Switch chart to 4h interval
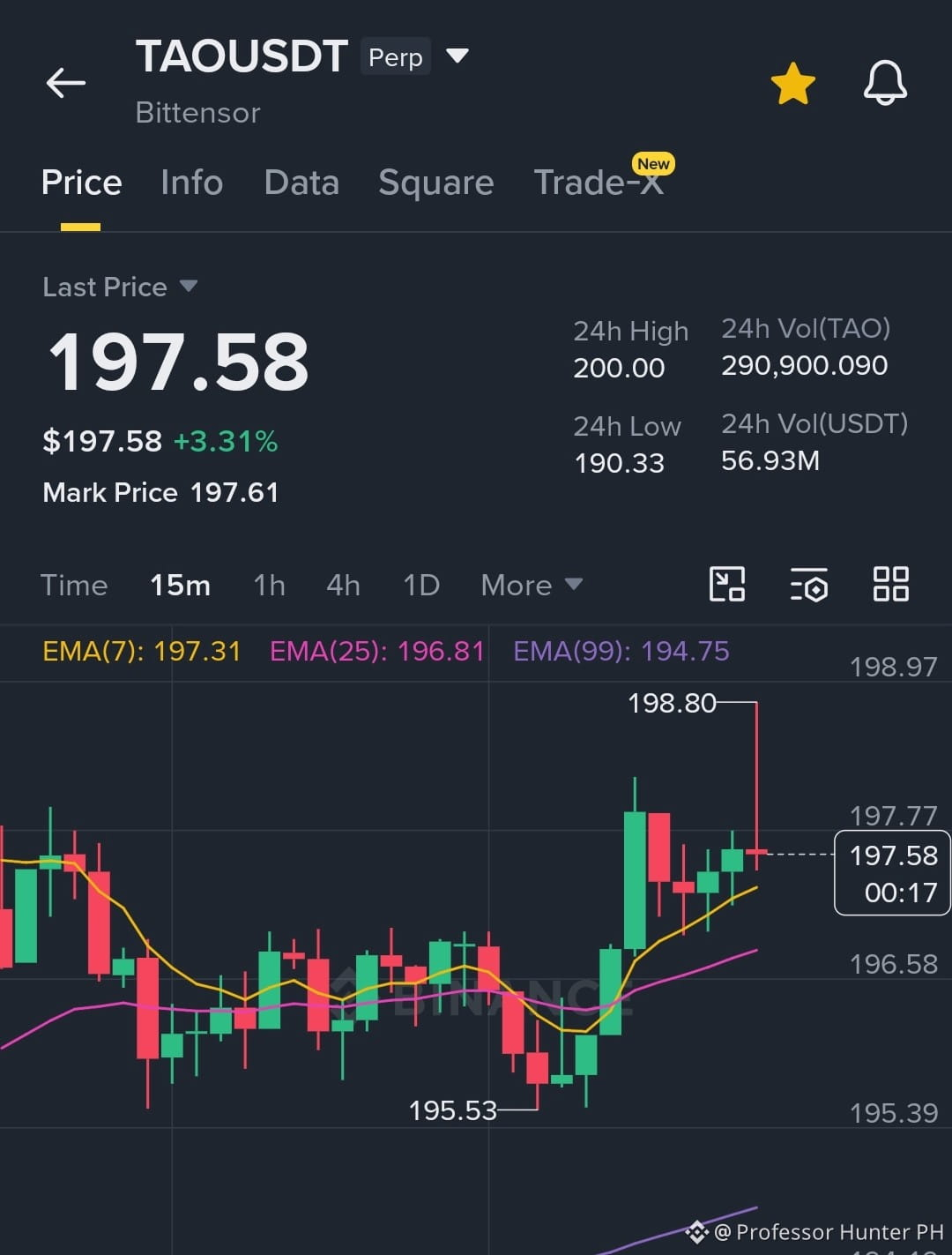 click(x=343, y=585)
